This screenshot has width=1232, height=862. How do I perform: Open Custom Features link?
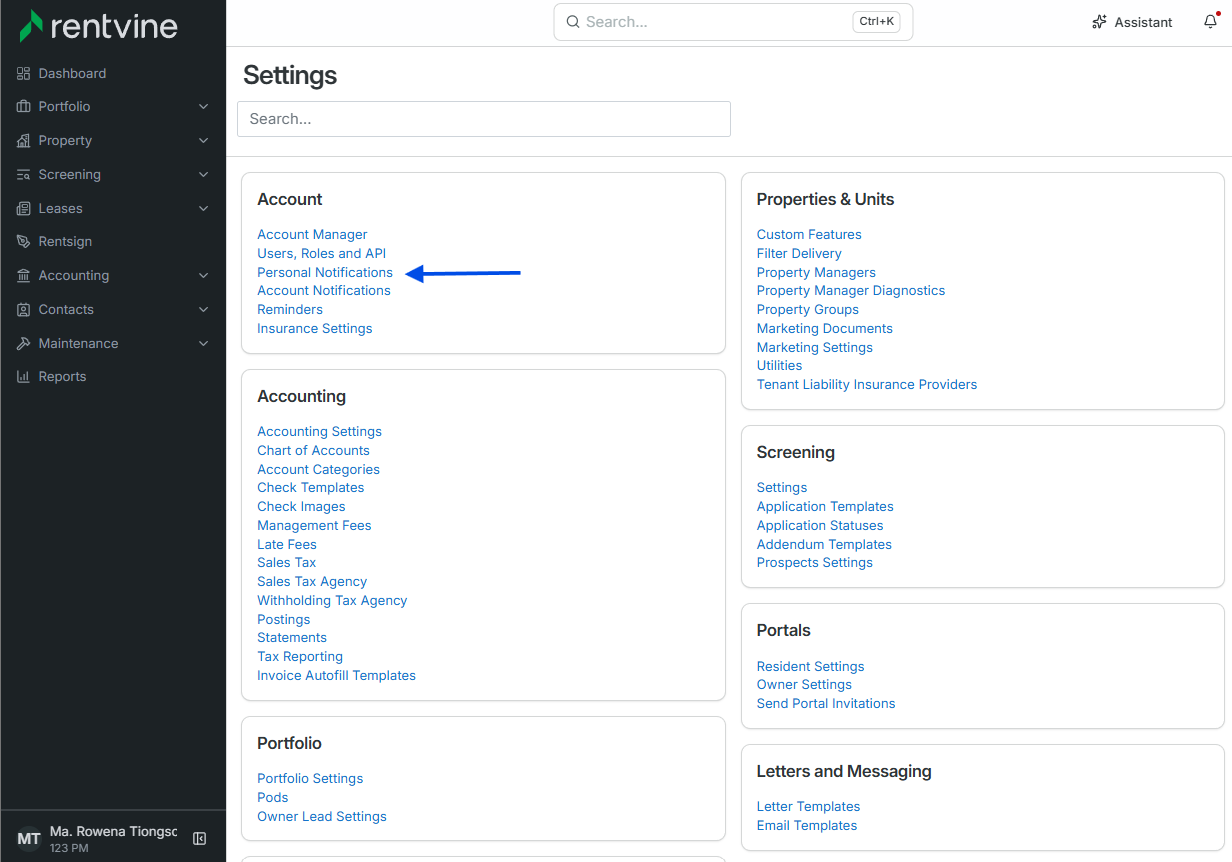tap(809, 234)
